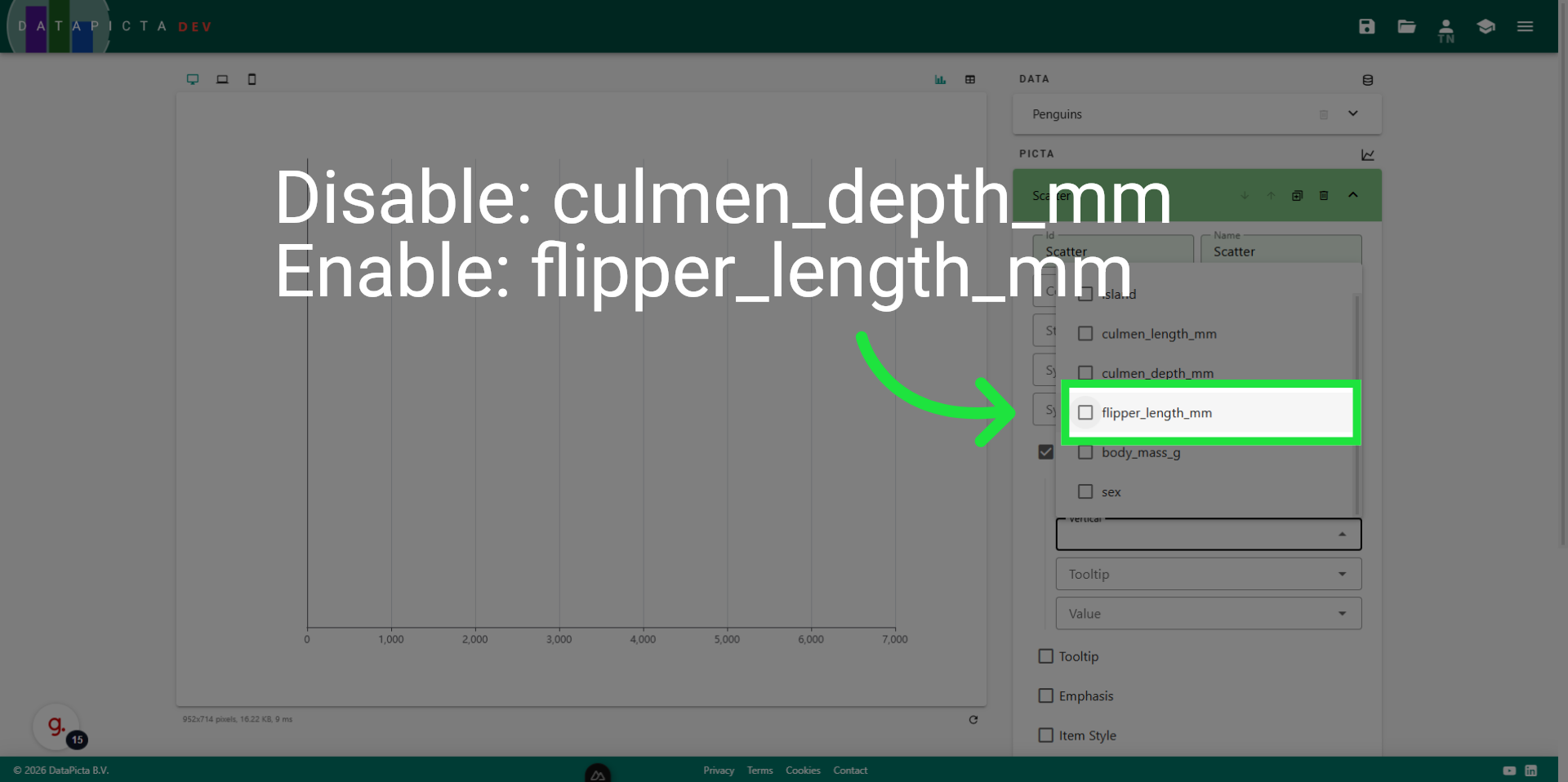The image size is (1568, 782).
Task: Open the Tooltip dropdown
Action: 1207,574
